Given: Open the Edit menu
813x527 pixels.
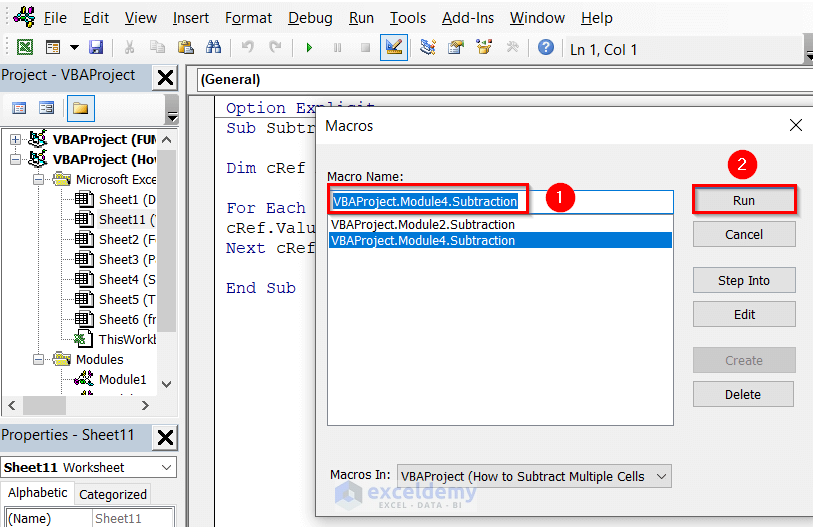Looking at the screenshot, I should (96, 18).
